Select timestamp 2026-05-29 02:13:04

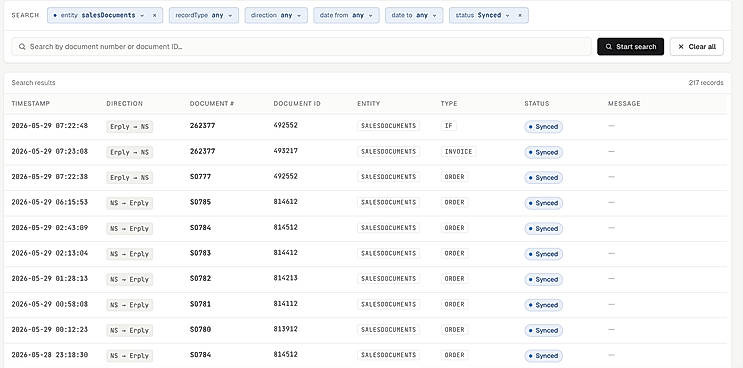click(x=50, y=252)
